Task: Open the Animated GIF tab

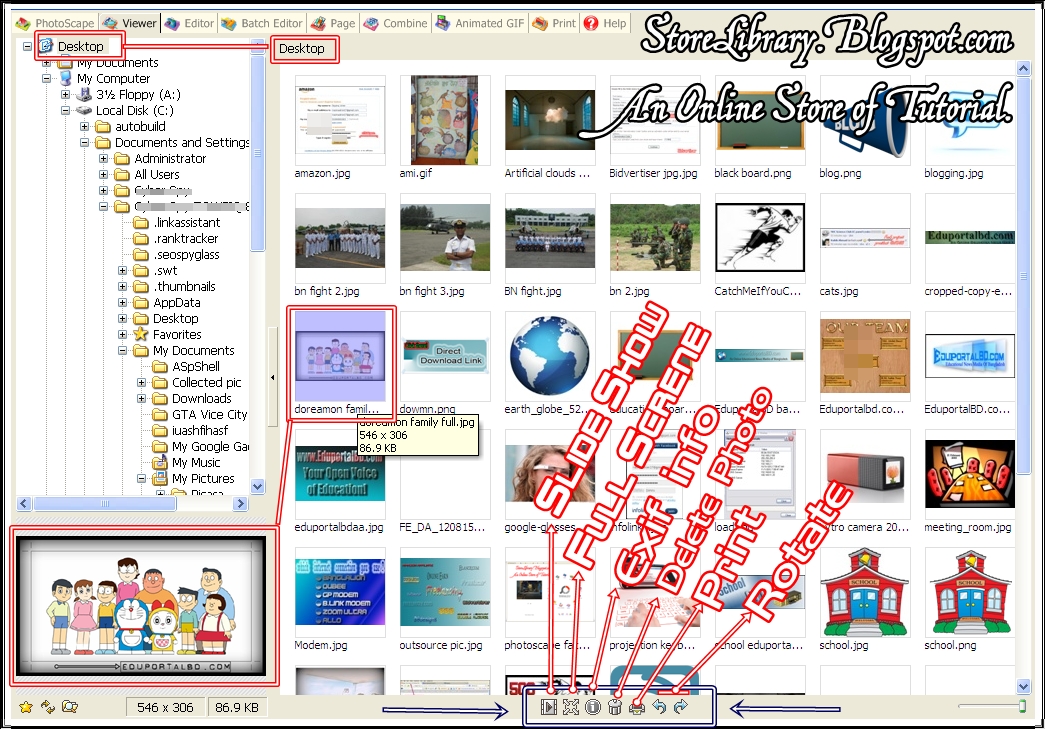Action: pyautogui.click(x=480, y=23)
